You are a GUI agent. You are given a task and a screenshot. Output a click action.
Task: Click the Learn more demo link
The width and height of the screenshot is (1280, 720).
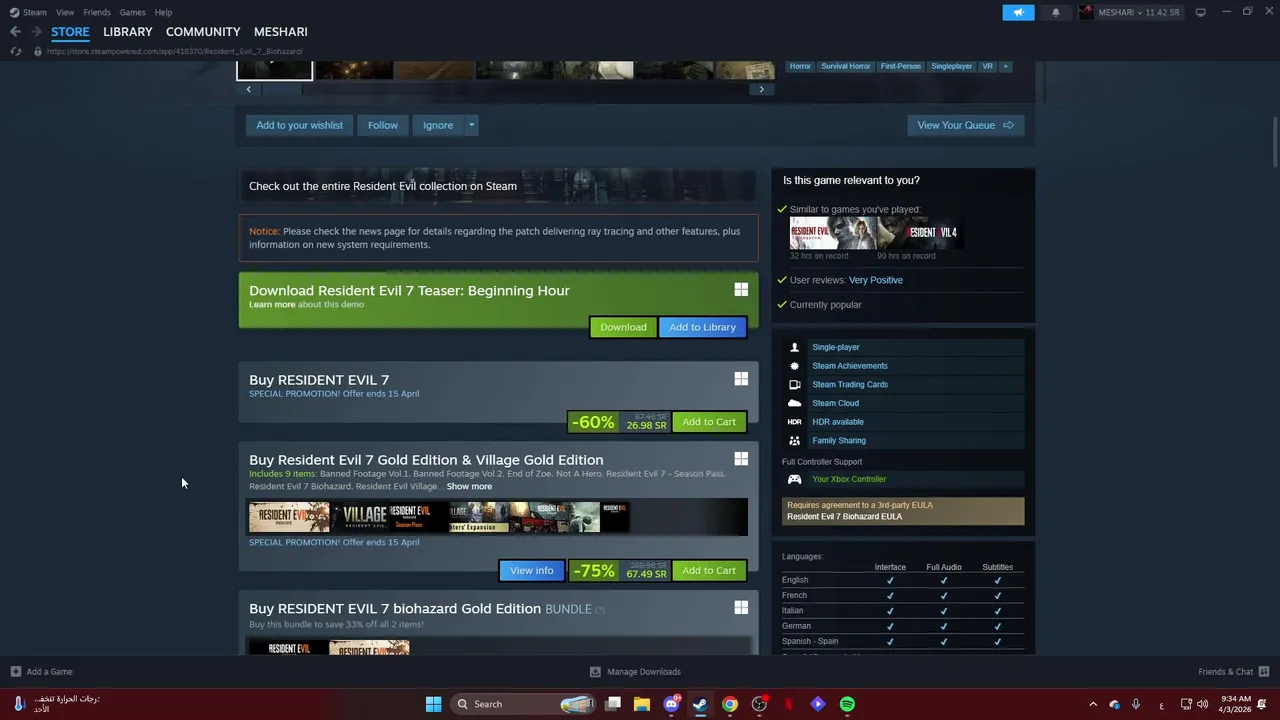point(272,304)
